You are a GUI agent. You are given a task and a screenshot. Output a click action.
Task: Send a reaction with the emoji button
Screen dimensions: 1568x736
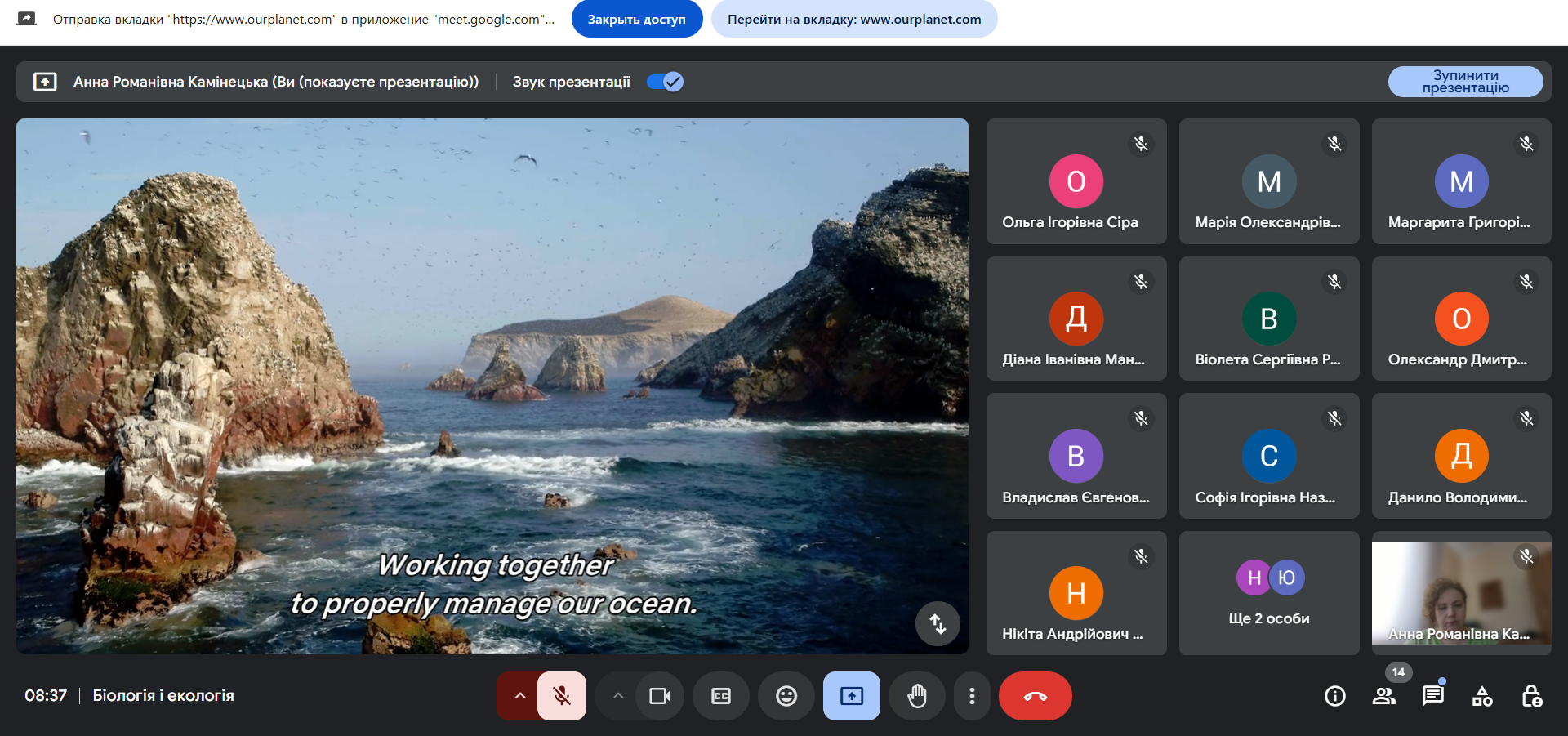click(x=786, y=696)
